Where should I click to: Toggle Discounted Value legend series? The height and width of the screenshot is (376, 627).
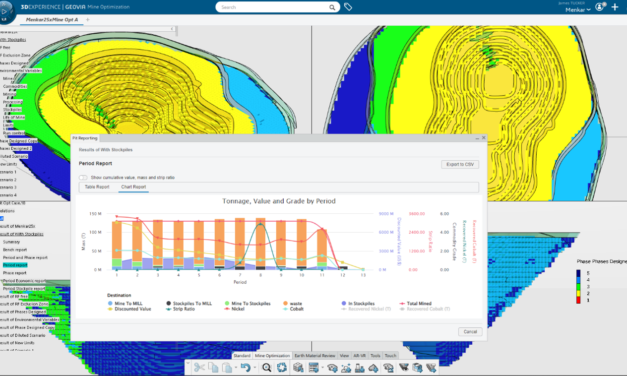[129, 309]
